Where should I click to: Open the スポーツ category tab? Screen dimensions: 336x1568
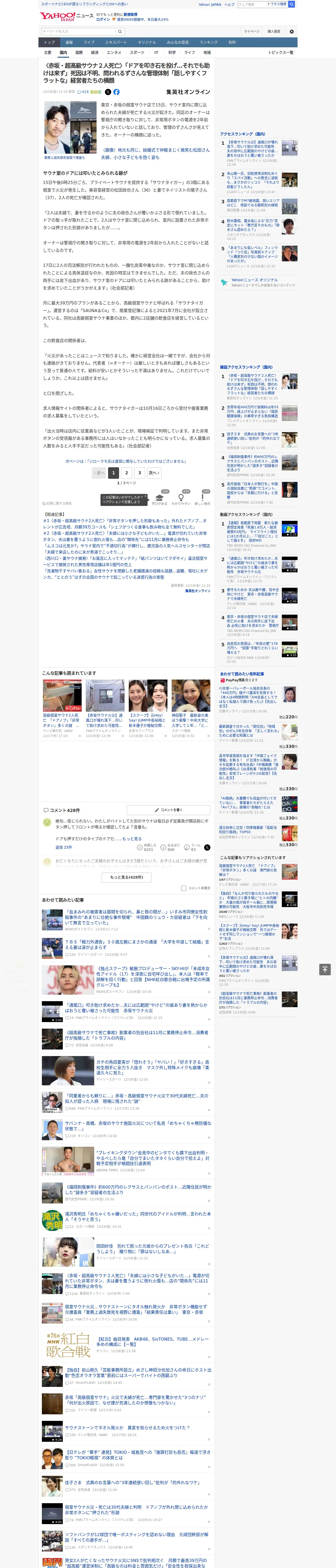point(137,52)
